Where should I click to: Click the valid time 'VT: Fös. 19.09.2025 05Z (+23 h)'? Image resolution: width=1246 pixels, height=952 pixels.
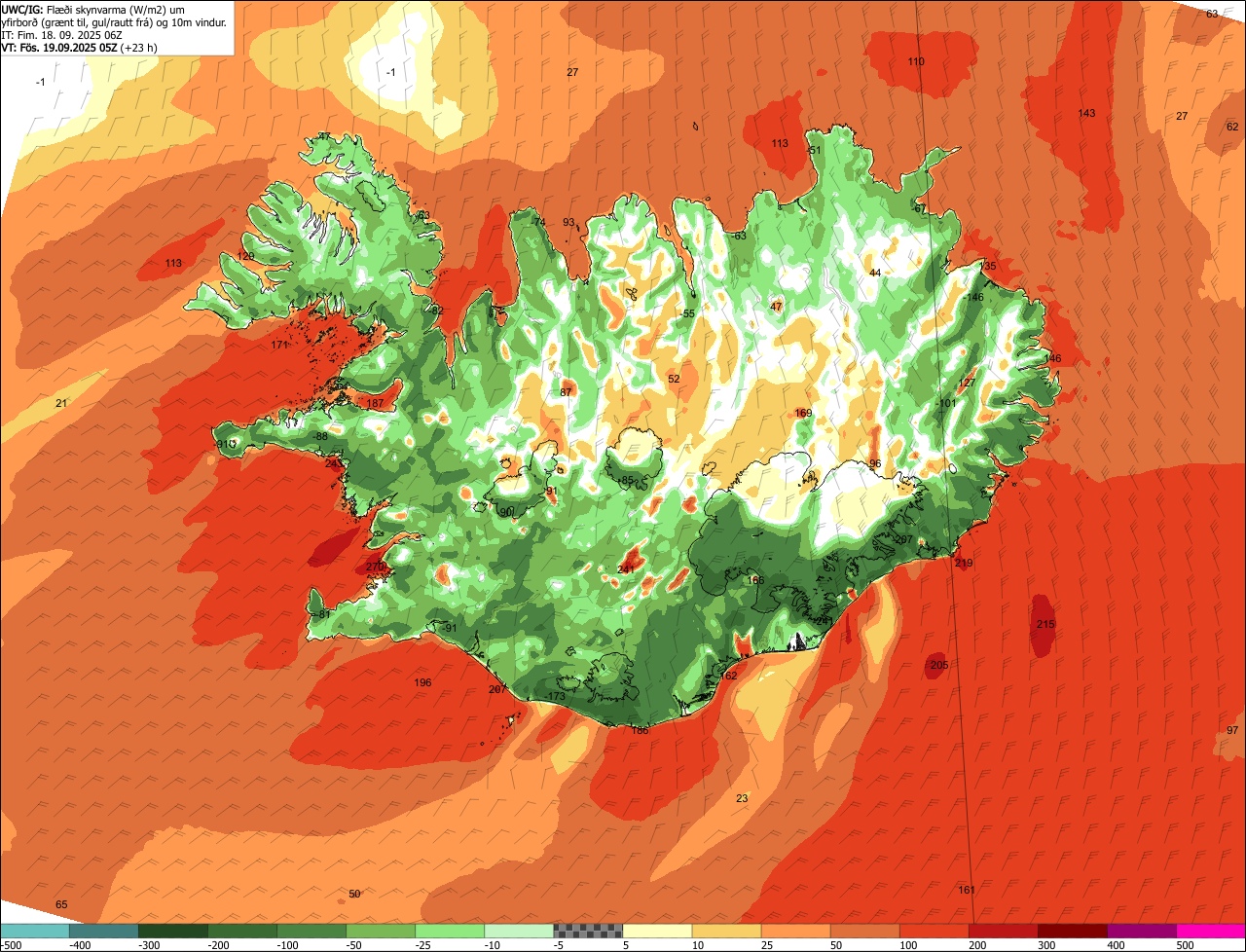point(80,47)
